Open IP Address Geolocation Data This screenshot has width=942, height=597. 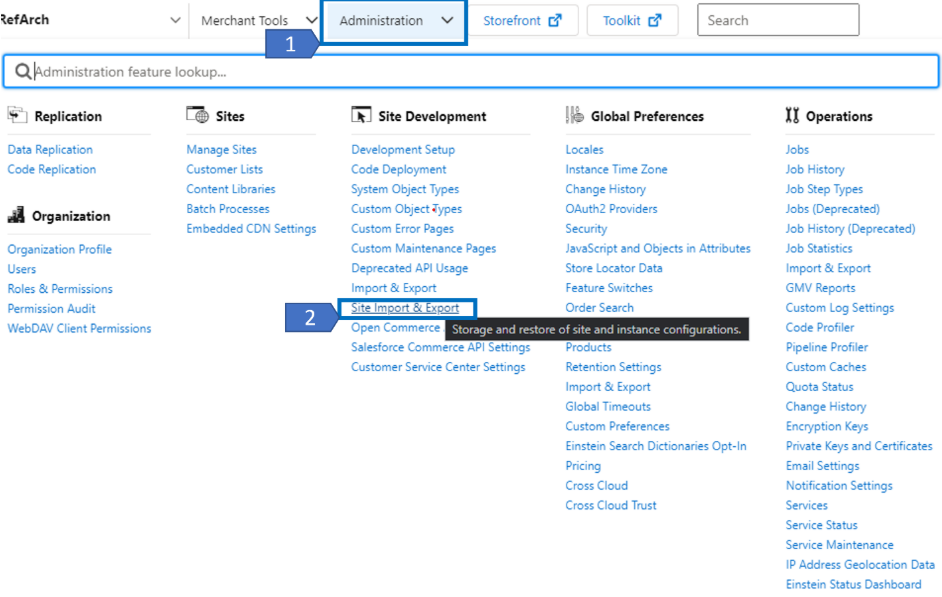[860, 566]
